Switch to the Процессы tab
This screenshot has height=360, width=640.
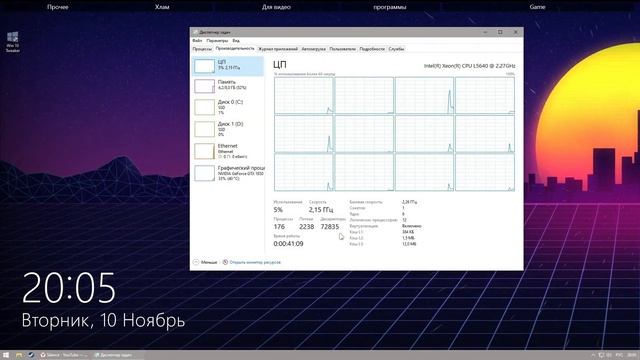tap(202, 49)
